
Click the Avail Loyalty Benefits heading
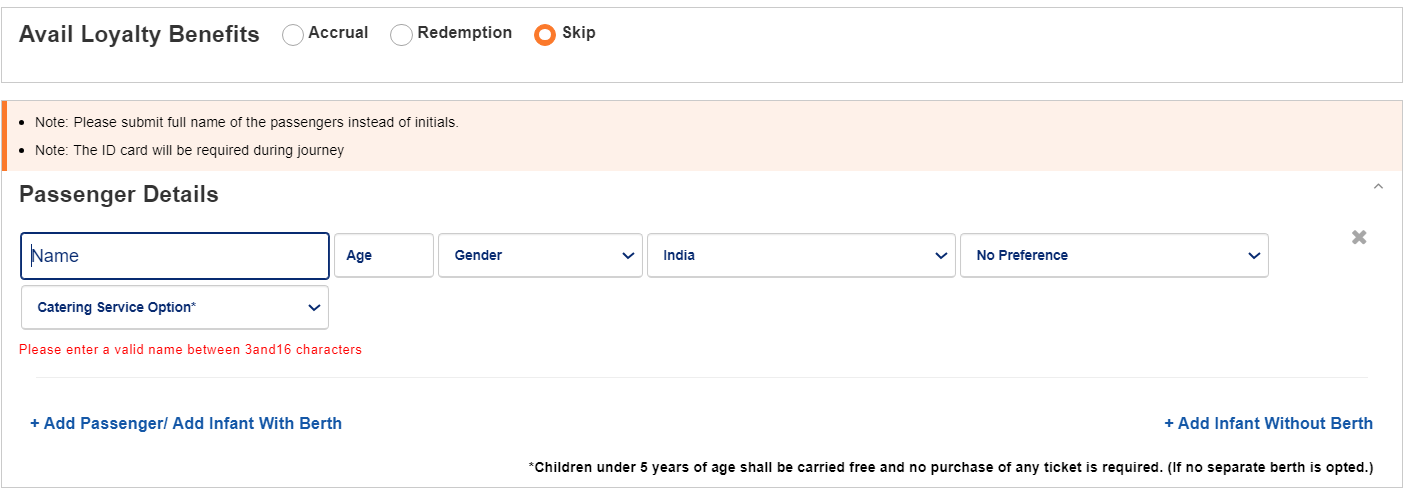(x=139, y=35)
